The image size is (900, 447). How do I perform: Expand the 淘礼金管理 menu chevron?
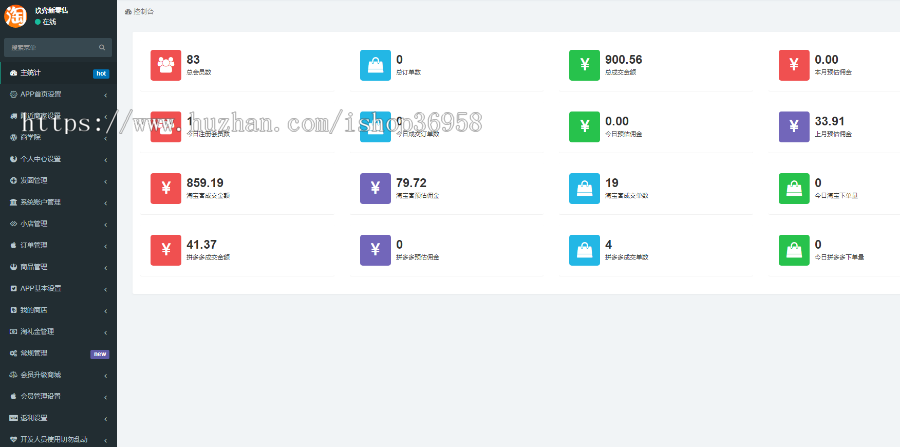point(106,332)
